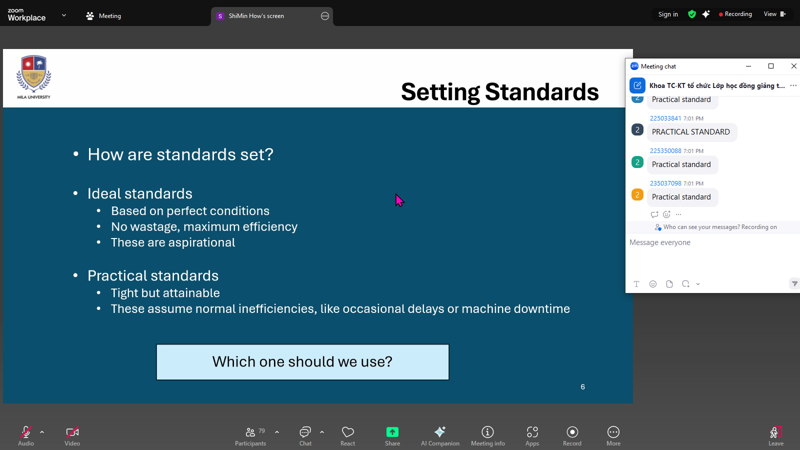This screenshot has height=450, width=800.
Task: Switch to the Meeting tab
Action: (103, 15)
